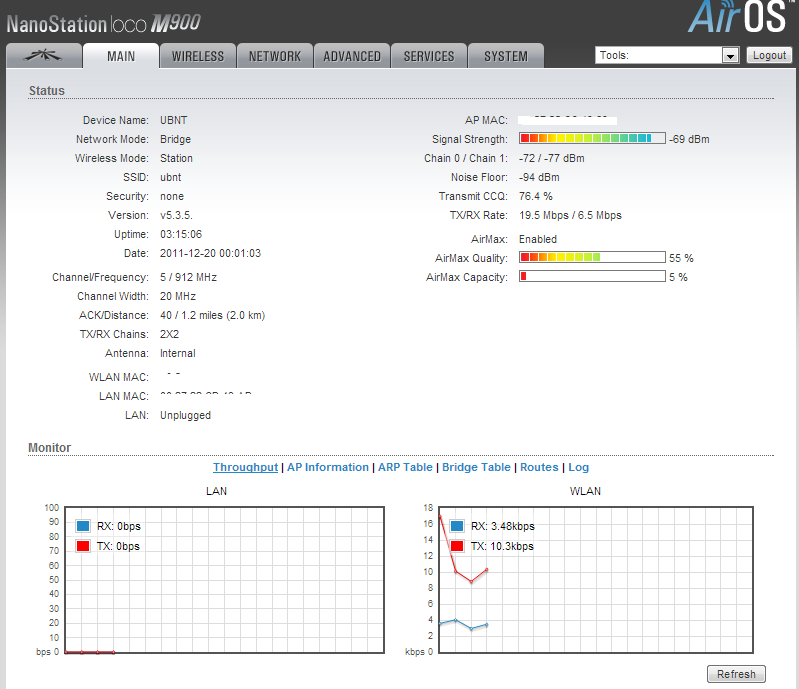Click the Uptime value 03:15:06

click(x=181, y=234)
